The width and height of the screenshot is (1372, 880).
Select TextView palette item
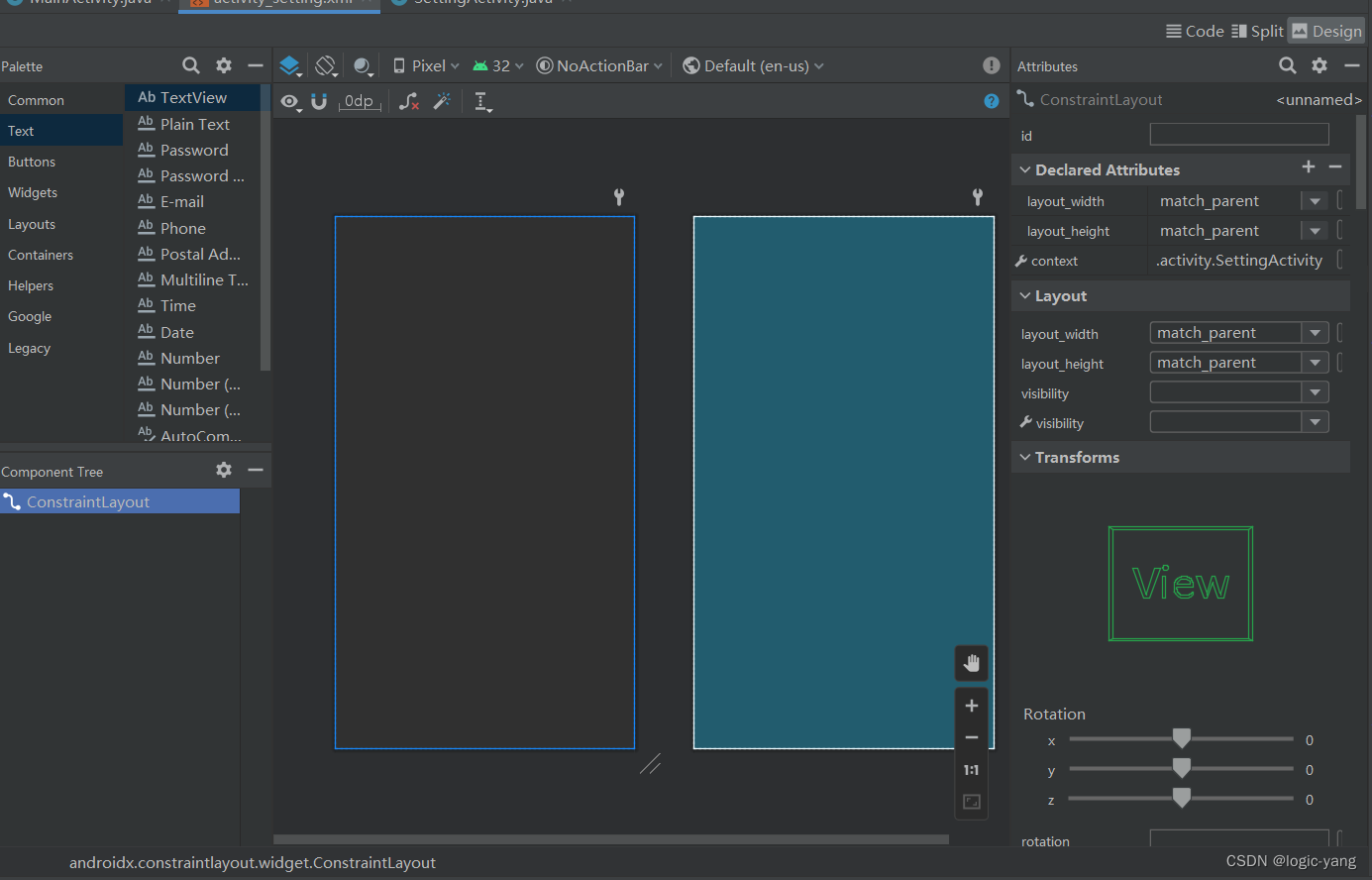193,97
